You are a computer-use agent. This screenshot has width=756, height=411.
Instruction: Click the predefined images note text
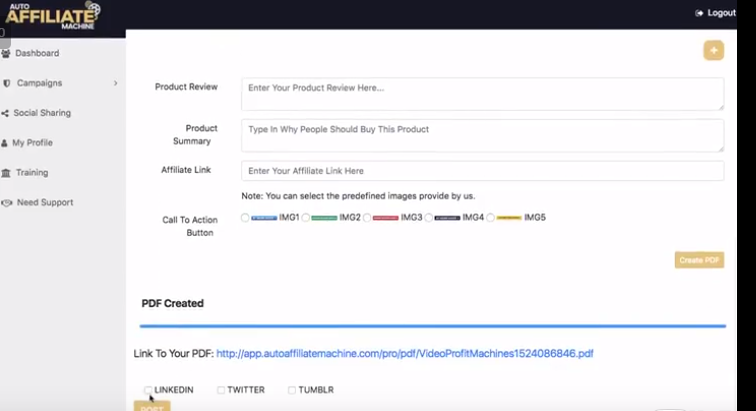(358, 196)
